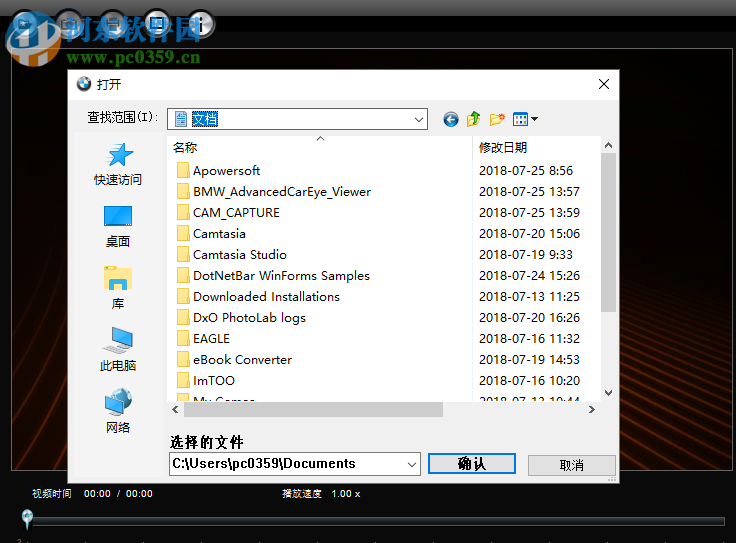This screenshot has height=543, width=736.
Task: Click the BMW icon in dialog title
Action: click(84, 84)
